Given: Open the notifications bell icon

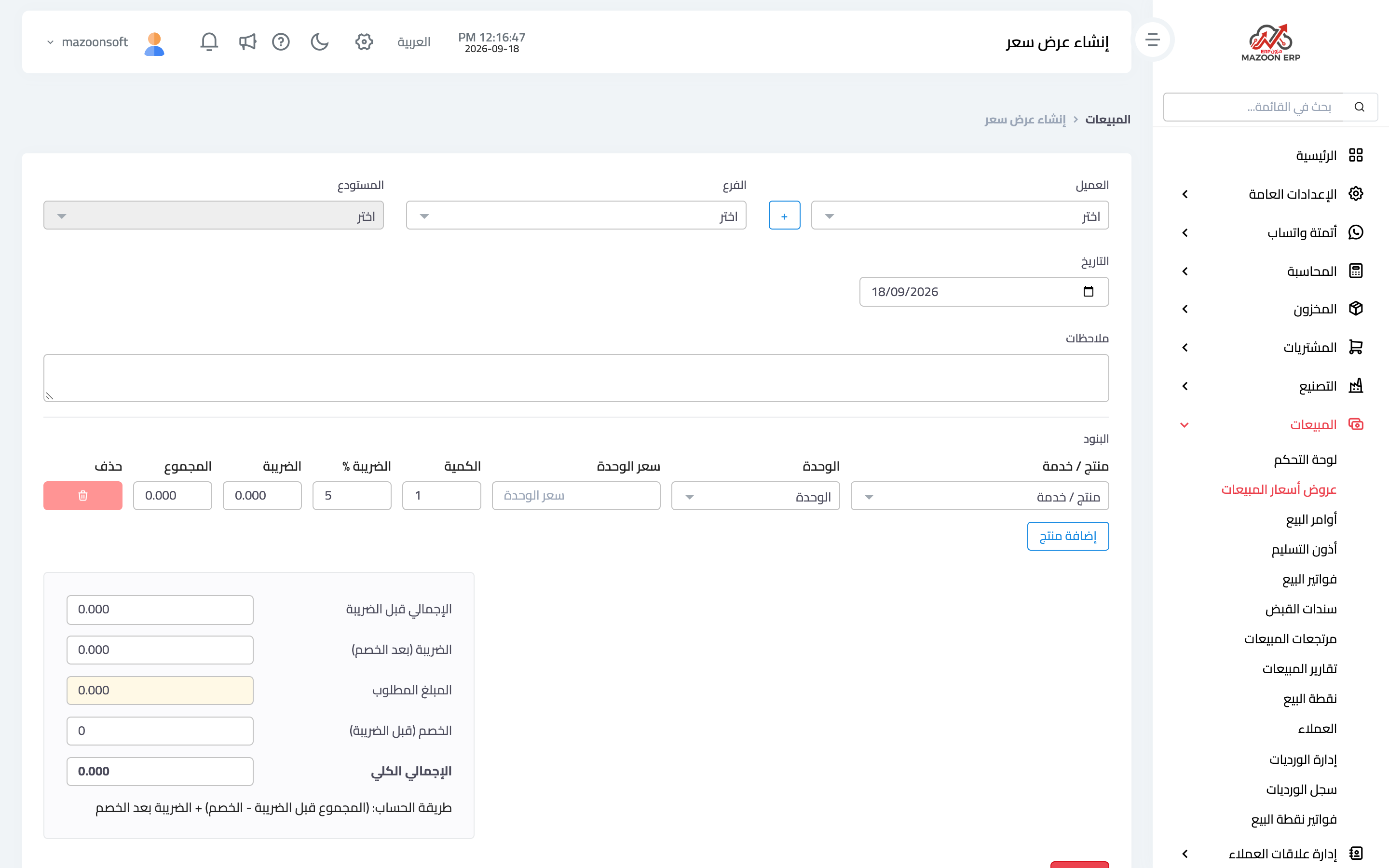Looking at the screenshot, I should (209, 42).
